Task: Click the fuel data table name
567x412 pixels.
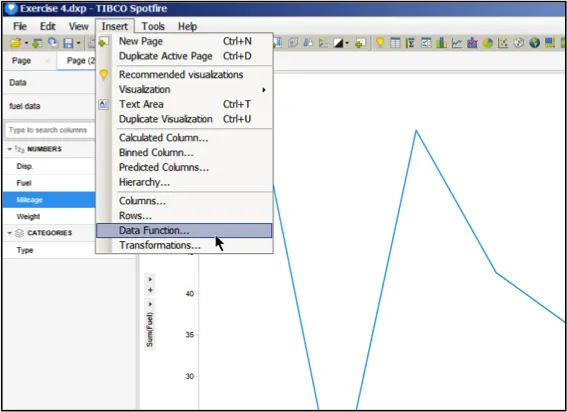Action: pos(25,106)
